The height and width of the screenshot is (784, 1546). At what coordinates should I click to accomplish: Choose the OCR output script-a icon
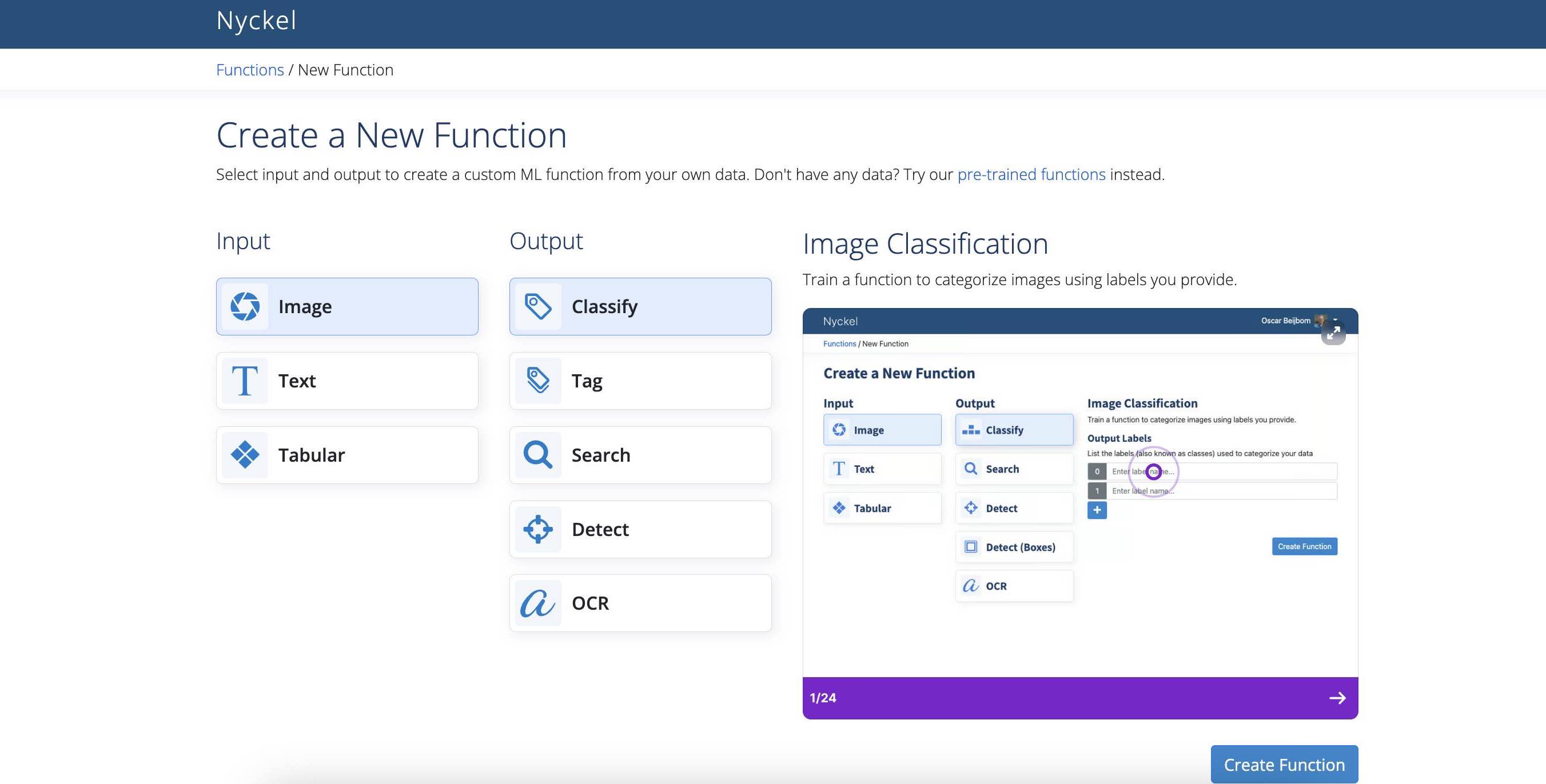point(538,603)
